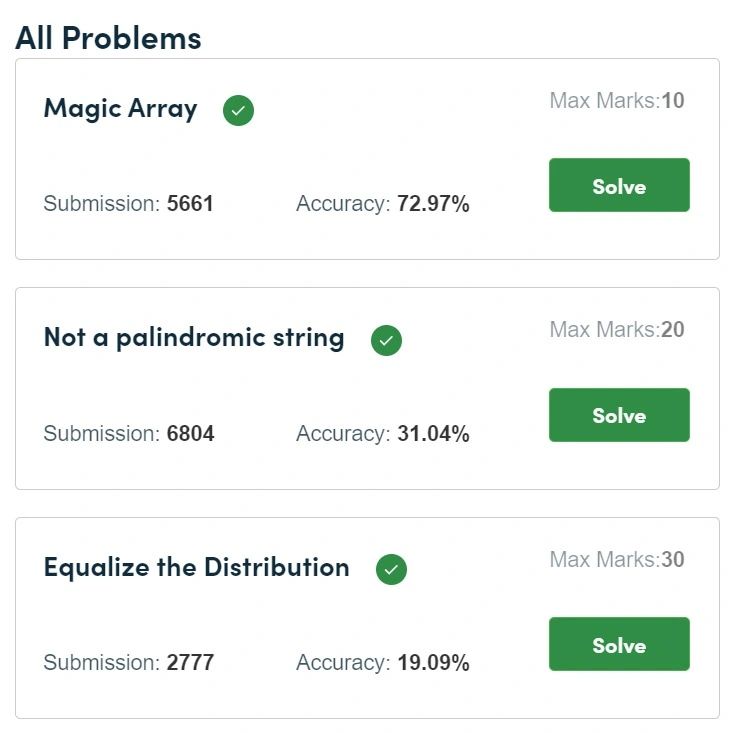Click the green check icon beside Equalize the Distribution

coord(391,569)
